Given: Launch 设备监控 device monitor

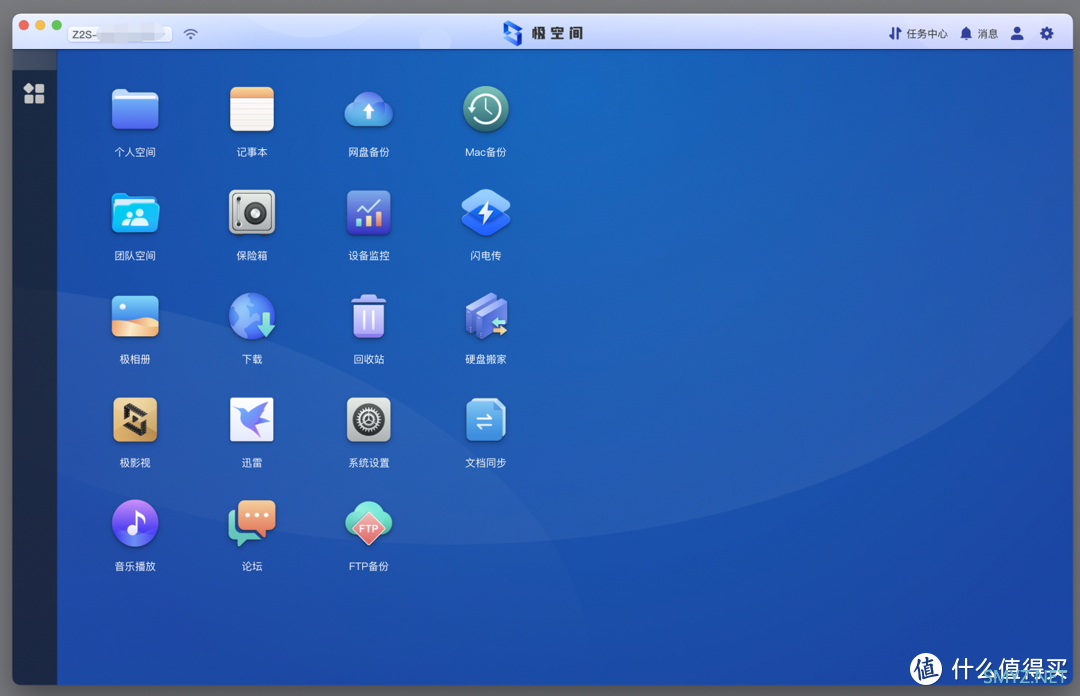Looking at the screenshot, I should click(x=368, y=213).
